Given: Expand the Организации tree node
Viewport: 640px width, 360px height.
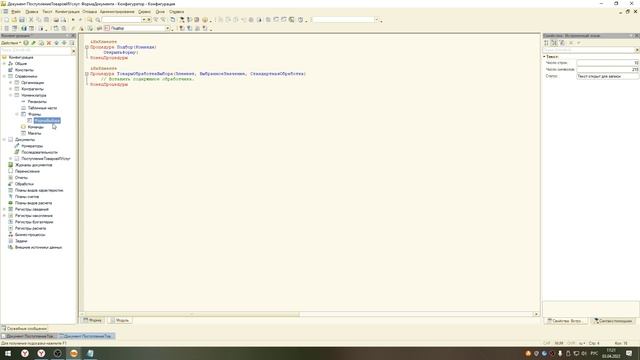Looking at the screenshot, I should coord(11,82).
